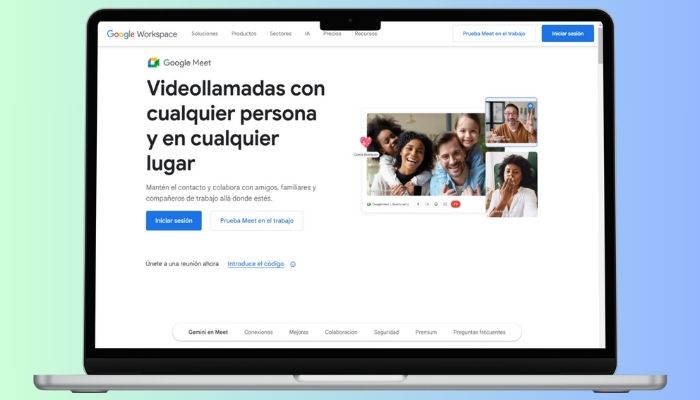Click the page vertical scrollbar
Screen dimensions: 700x400
click(600, 45)
